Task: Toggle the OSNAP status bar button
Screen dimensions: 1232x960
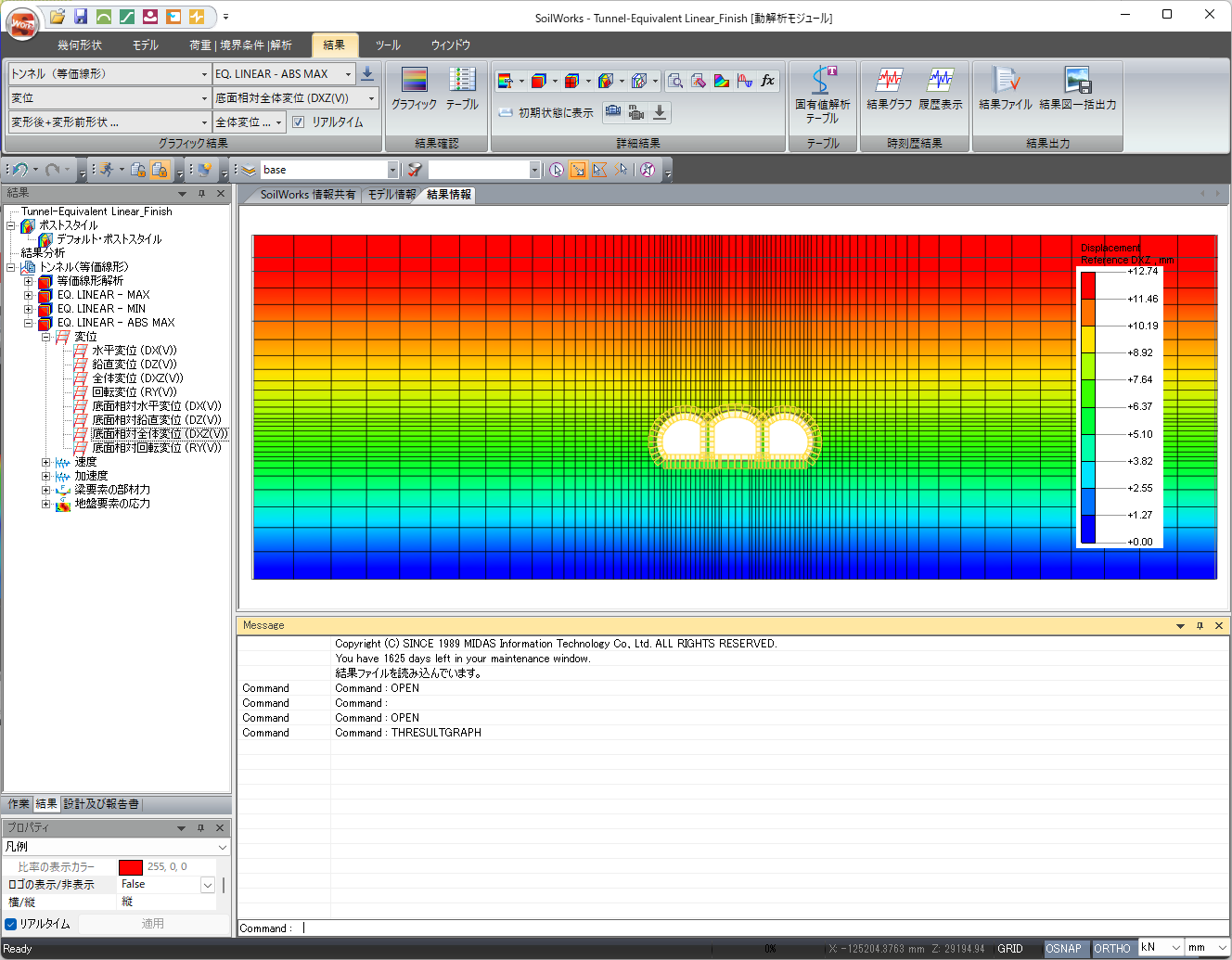Action: pyautogui.click(x=1063, y=949)
